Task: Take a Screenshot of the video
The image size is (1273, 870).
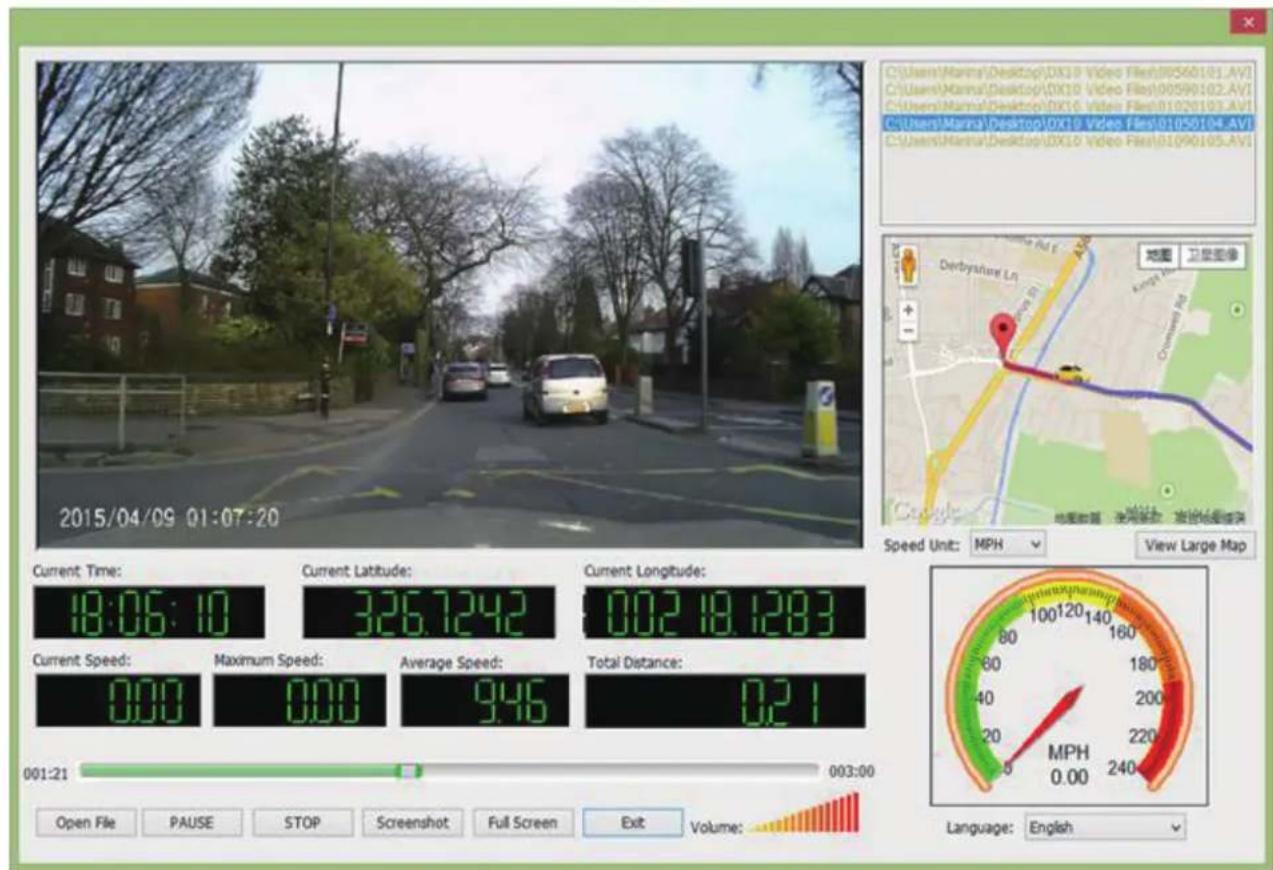Action: coord(413,823)
